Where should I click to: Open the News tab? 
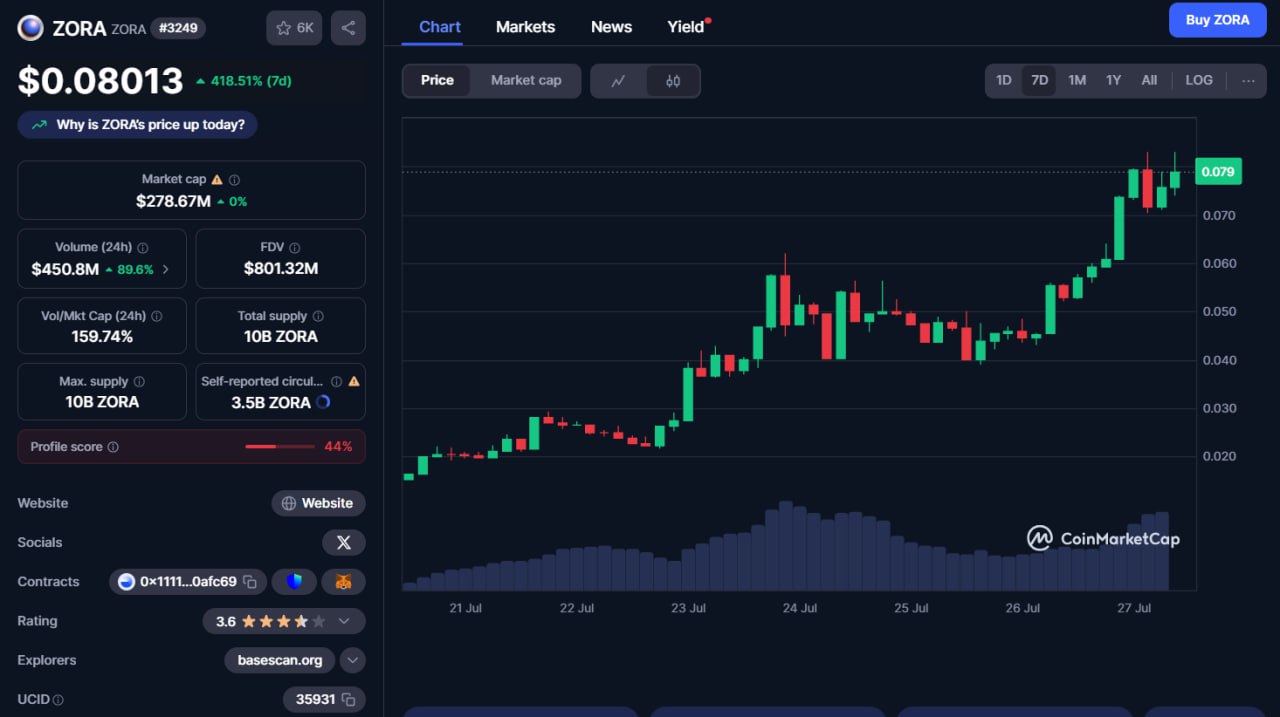[611, 27]
